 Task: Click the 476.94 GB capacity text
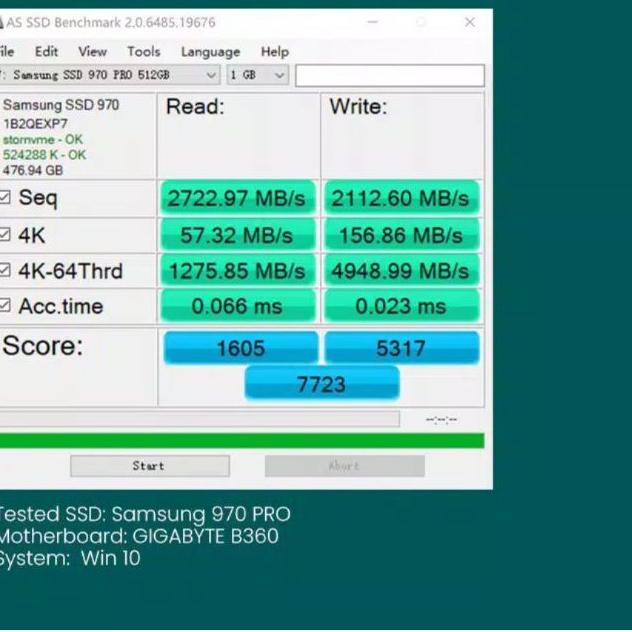pos(33,170)
